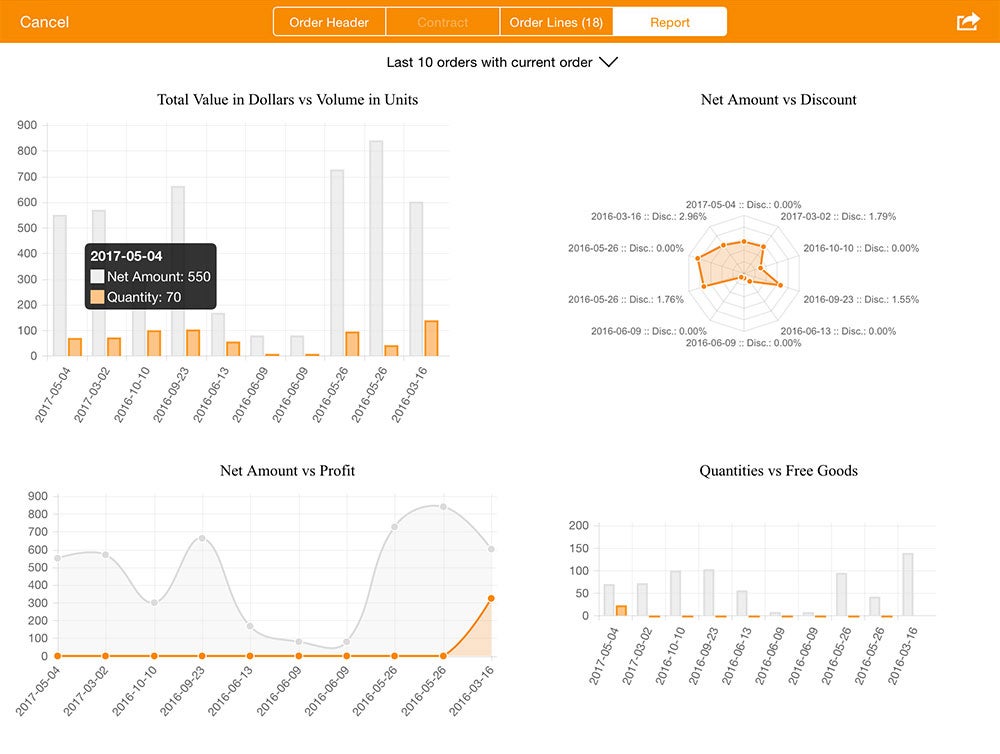Screen dimensions: 1000x754
Task: Click the disabled Contract tab
Action: click(442, 22)
